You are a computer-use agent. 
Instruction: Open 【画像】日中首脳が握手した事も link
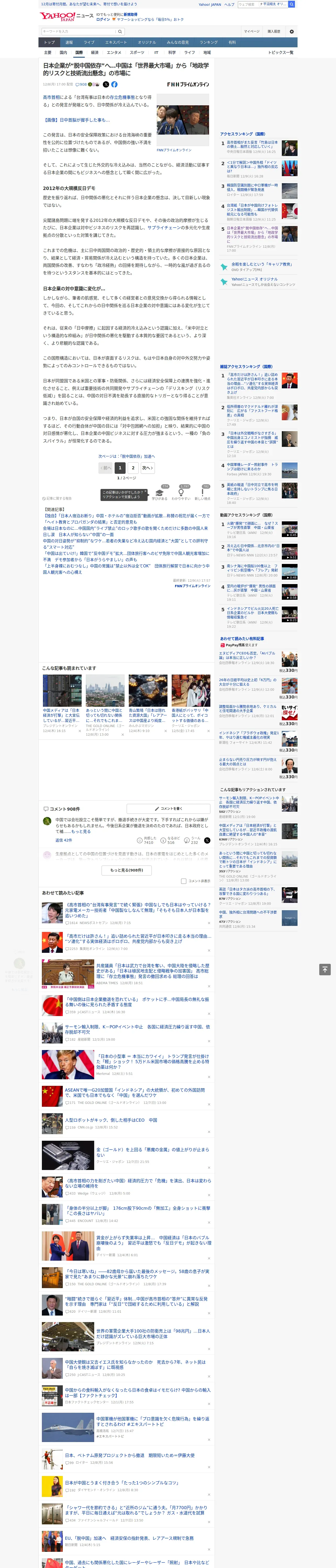point(76,120)
